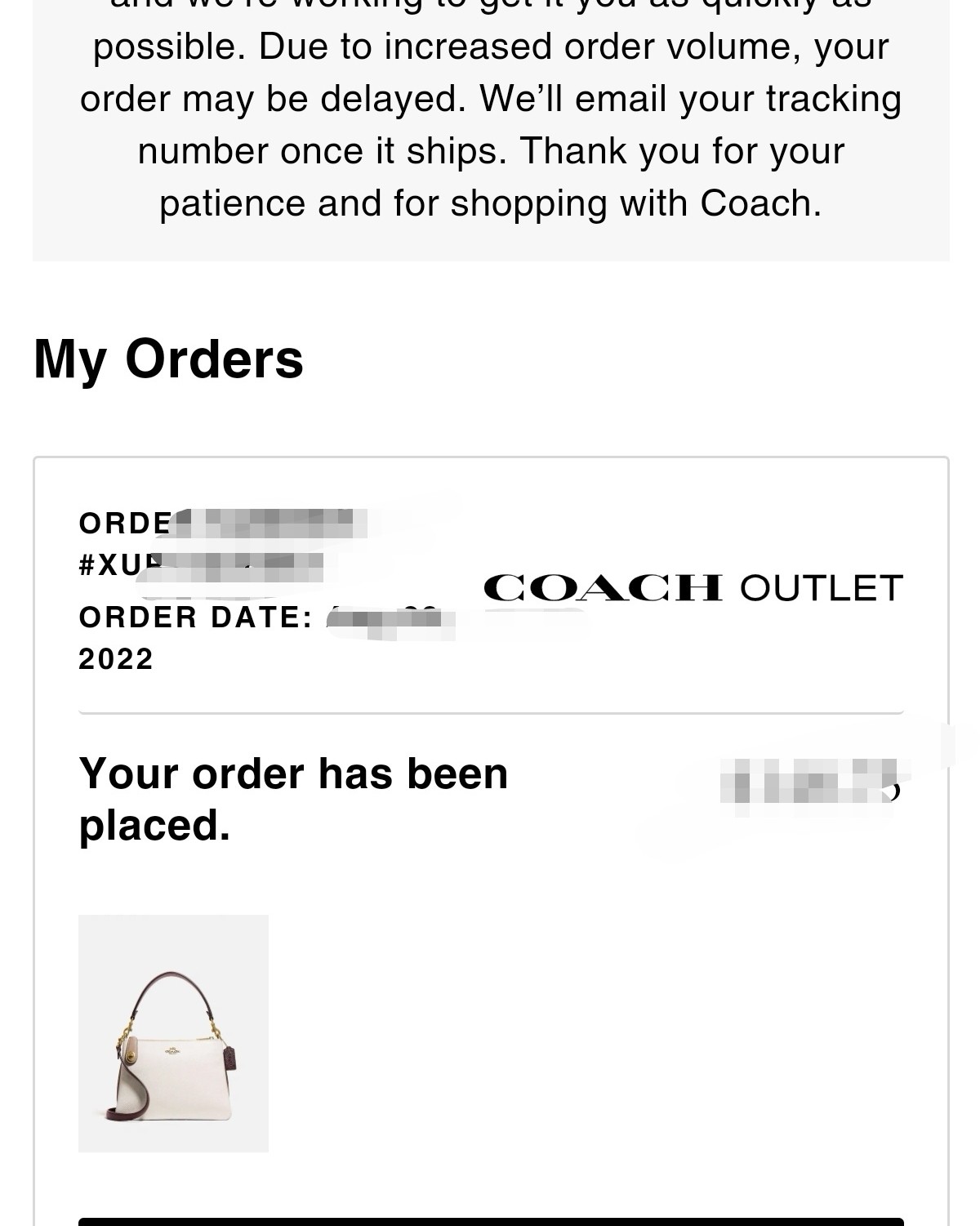Click the "ORDER DATE:" label
This screenshot has width=980, height=1226.
(196, 617)
